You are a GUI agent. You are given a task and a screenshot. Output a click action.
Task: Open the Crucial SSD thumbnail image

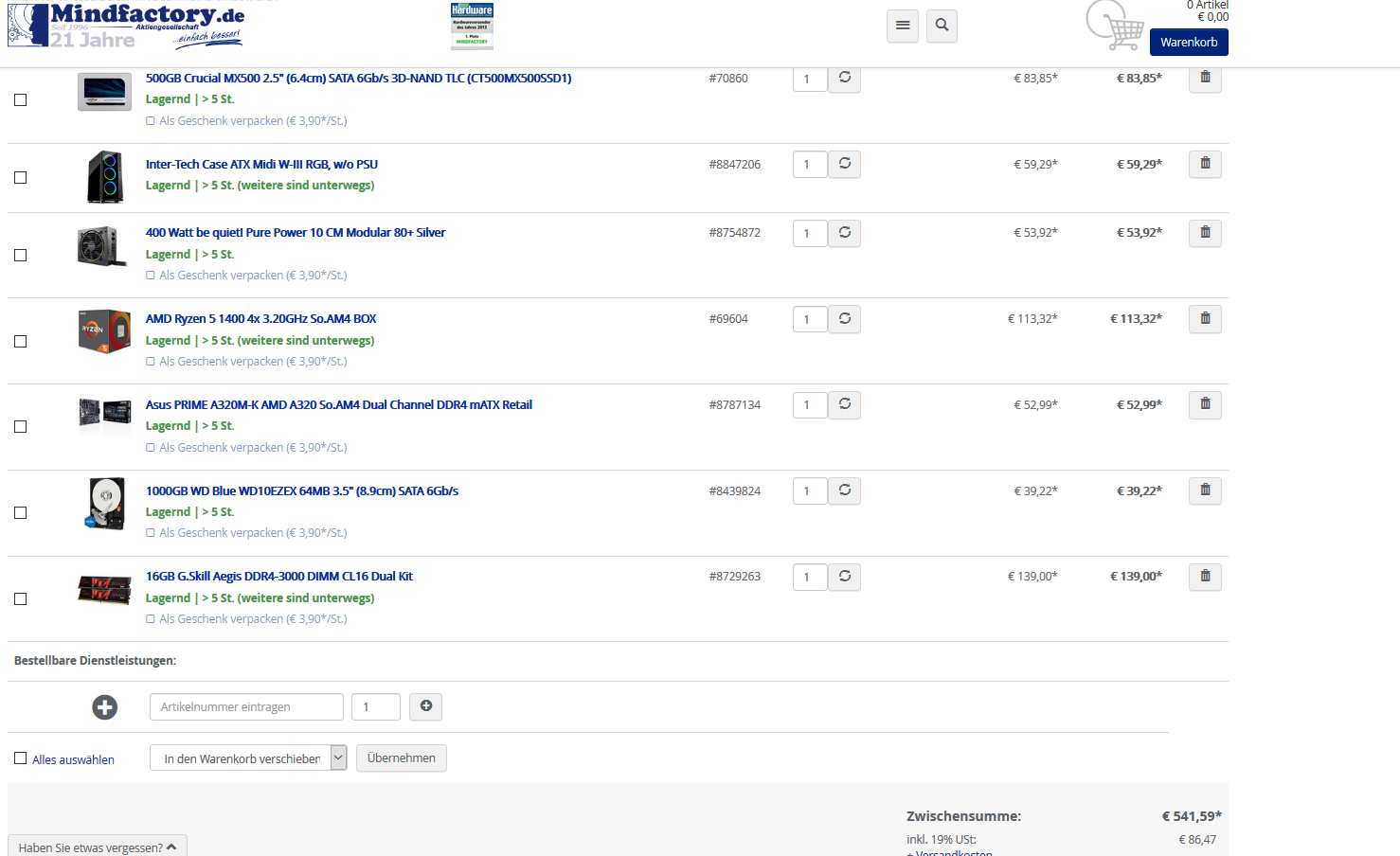[104, 92]
